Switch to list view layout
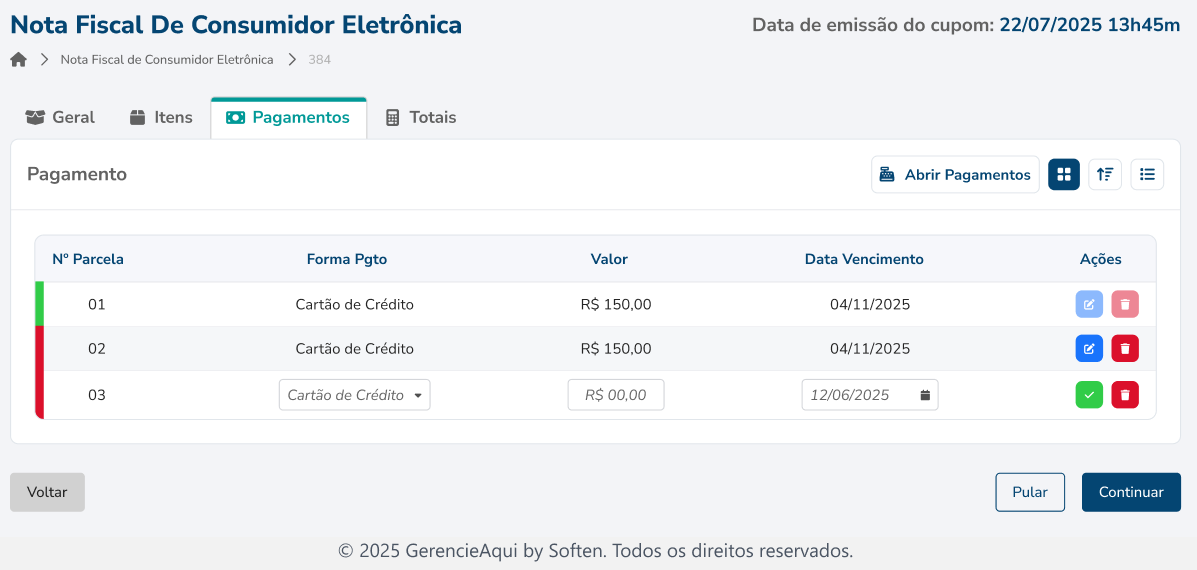Viewport: 1197px width, 570px height. click(x=1147, y=174)
